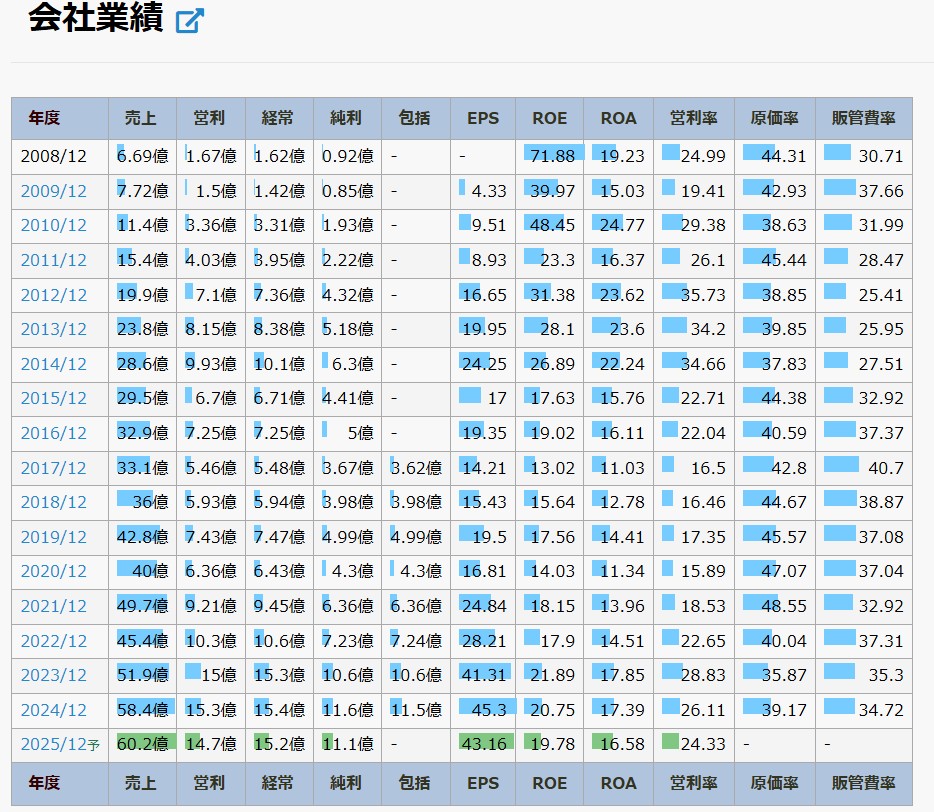934x812 pixels.
Task: Select the forecast 純利 value 11.1億
Action: click(348, 744)
